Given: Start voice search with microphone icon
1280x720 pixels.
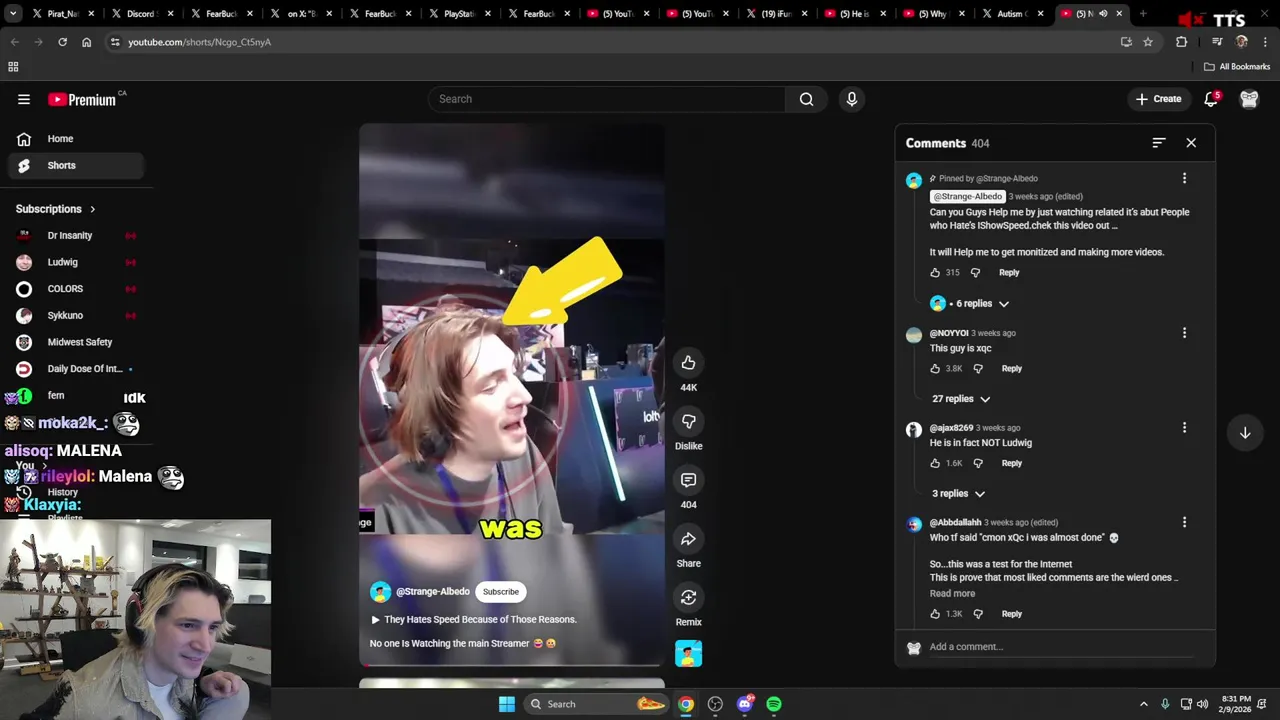Looking at the screenshot, I should coord(852,99).
